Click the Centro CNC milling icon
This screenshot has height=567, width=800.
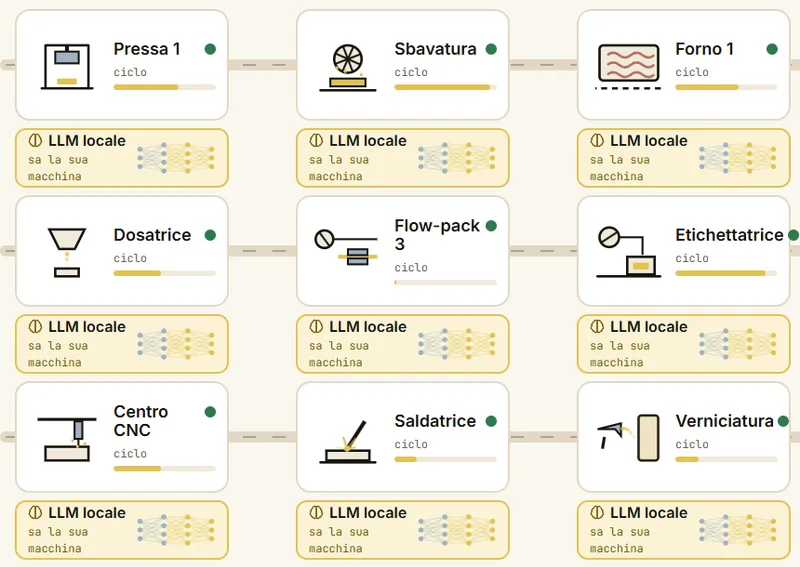67,439
